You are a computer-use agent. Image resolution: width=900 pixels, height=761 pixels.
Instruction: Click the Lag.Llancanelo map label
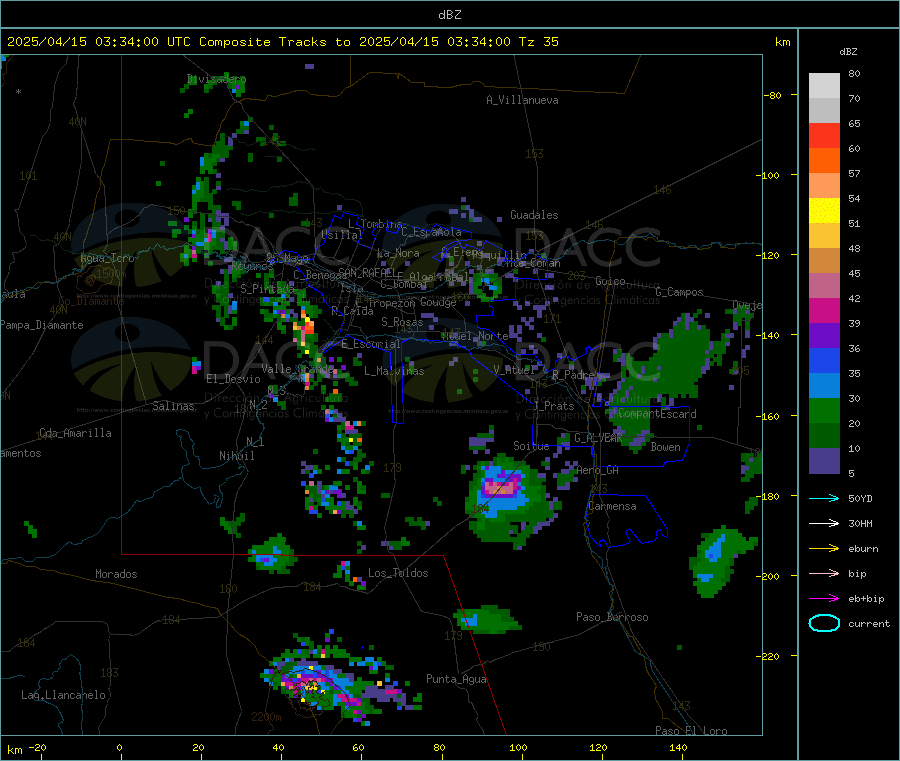[x=64, y=696]
